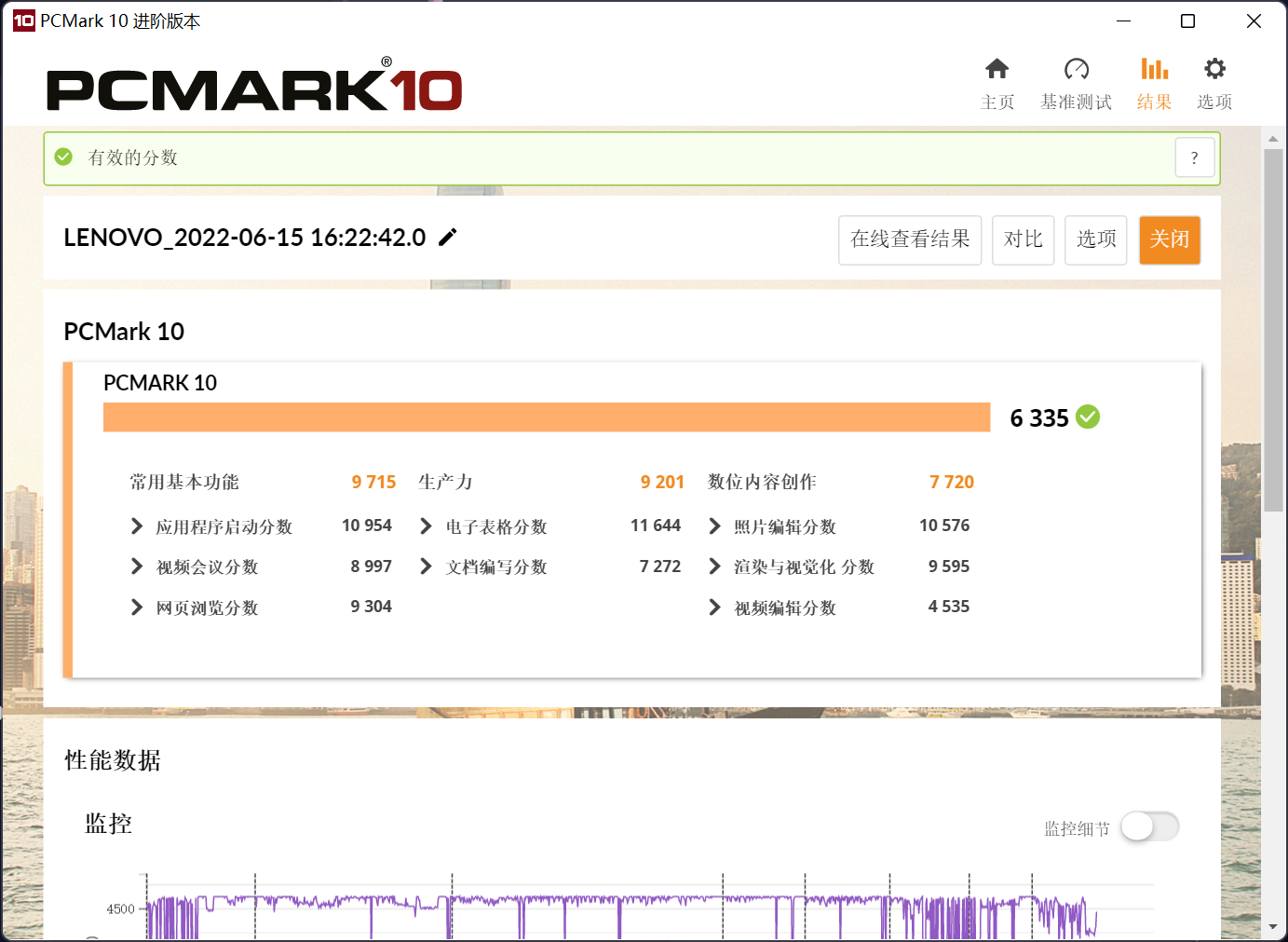Screen dimensions: 1288x942
Task: Expand 照片编辑分数 chevron
Action: (x=714, y=526)
